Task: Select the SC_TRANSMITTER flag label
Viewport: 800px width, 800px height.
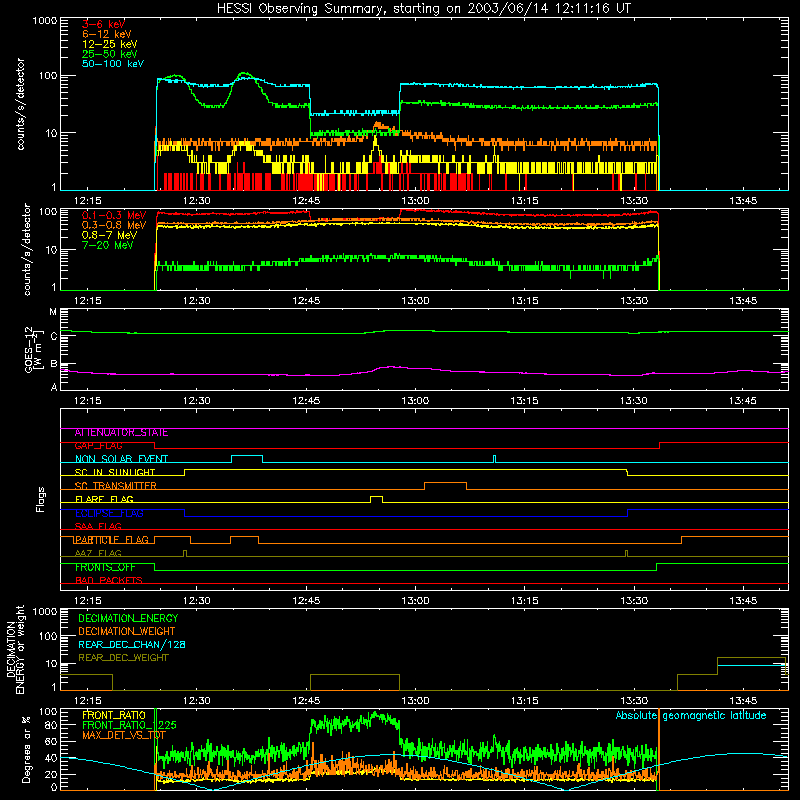Action: click(x=115, y=486)
